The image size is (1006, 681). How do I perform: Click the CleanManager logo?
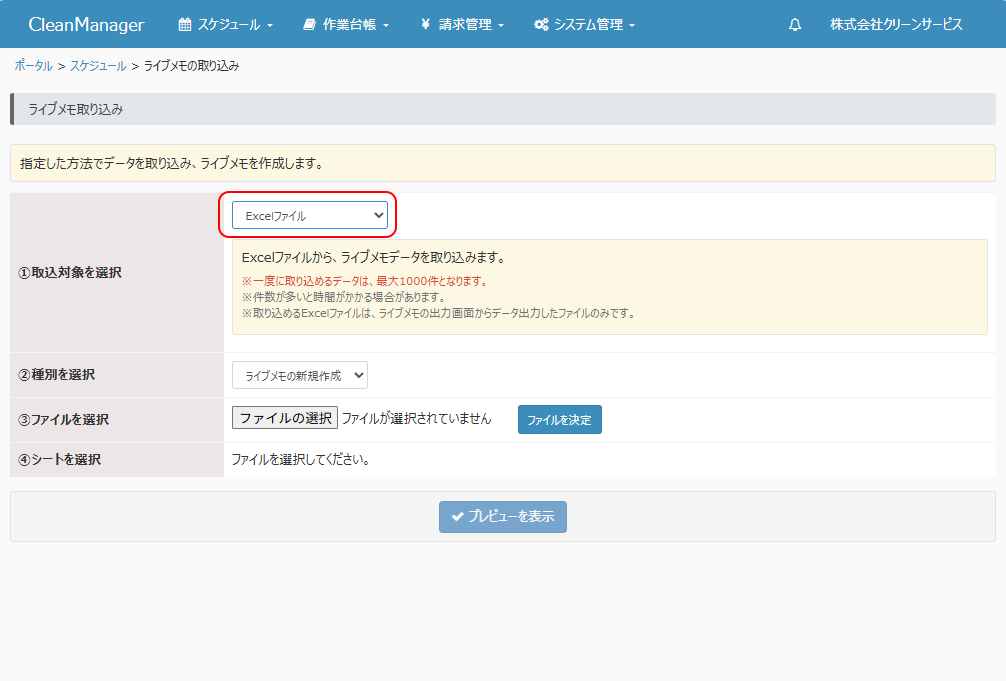[x=86, y=24]
